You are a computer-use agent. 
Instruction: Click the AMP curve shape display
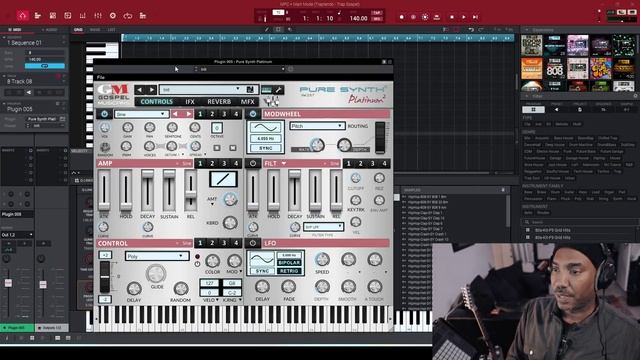[x=223, y=180]
